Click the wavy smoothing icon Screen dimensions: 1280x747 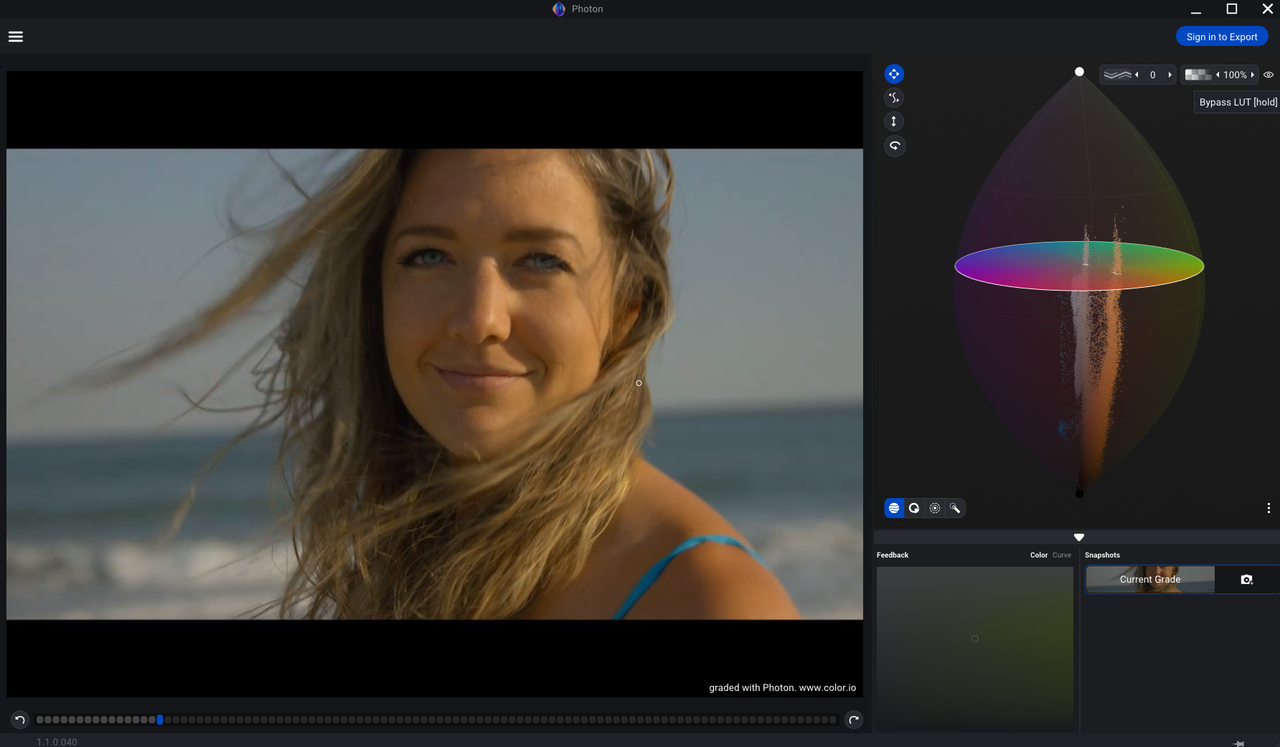[1117, 75]
